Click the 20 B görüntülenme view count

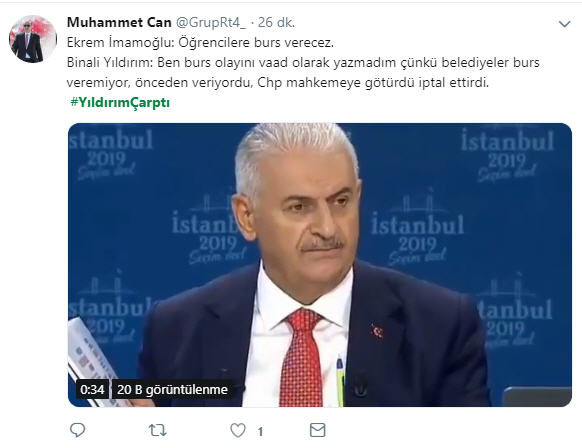coord(173,389)
